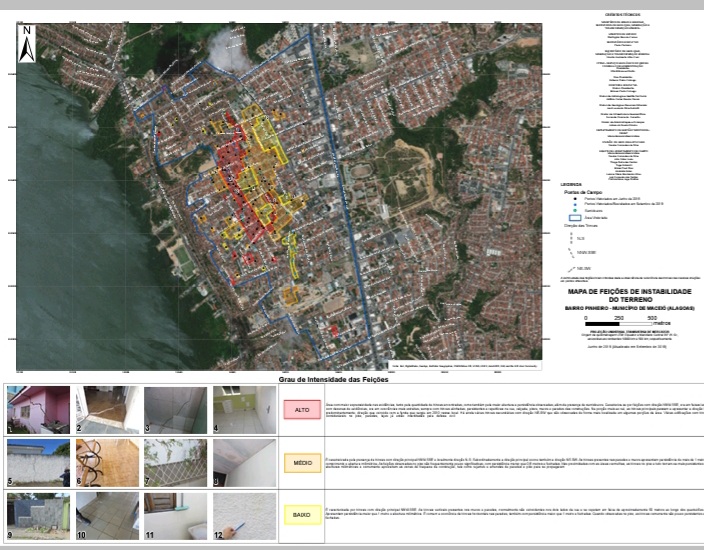Click the 'Pontos de Campo' legend heading
The height and width of the screenshot is (550, 704).
(583, 191)
